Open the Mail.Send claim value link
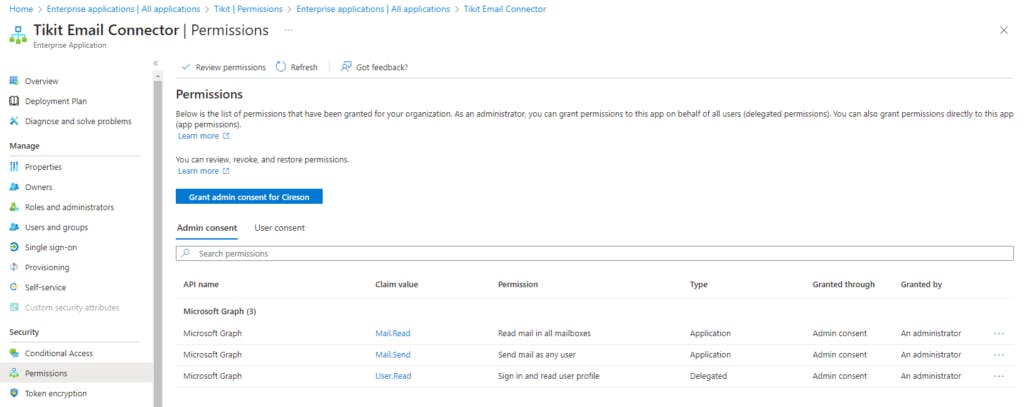This screenshot has height=407, width=1024. click(393, 355)
